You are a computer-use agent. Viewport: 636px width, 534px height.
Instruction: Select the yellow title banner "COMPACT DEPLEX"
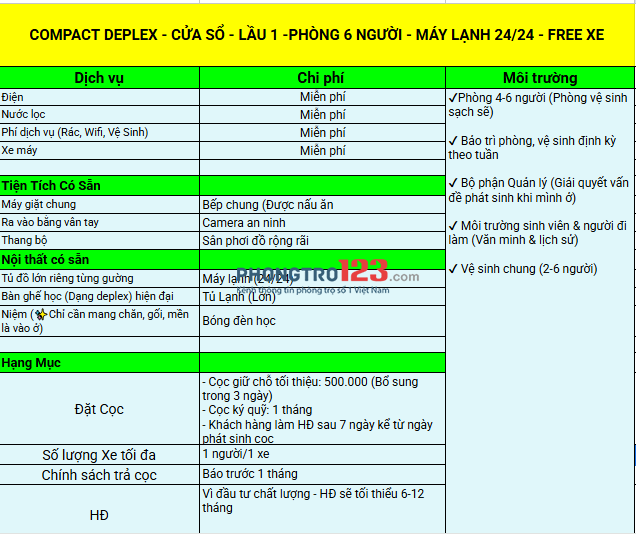(x=317, y=35)
